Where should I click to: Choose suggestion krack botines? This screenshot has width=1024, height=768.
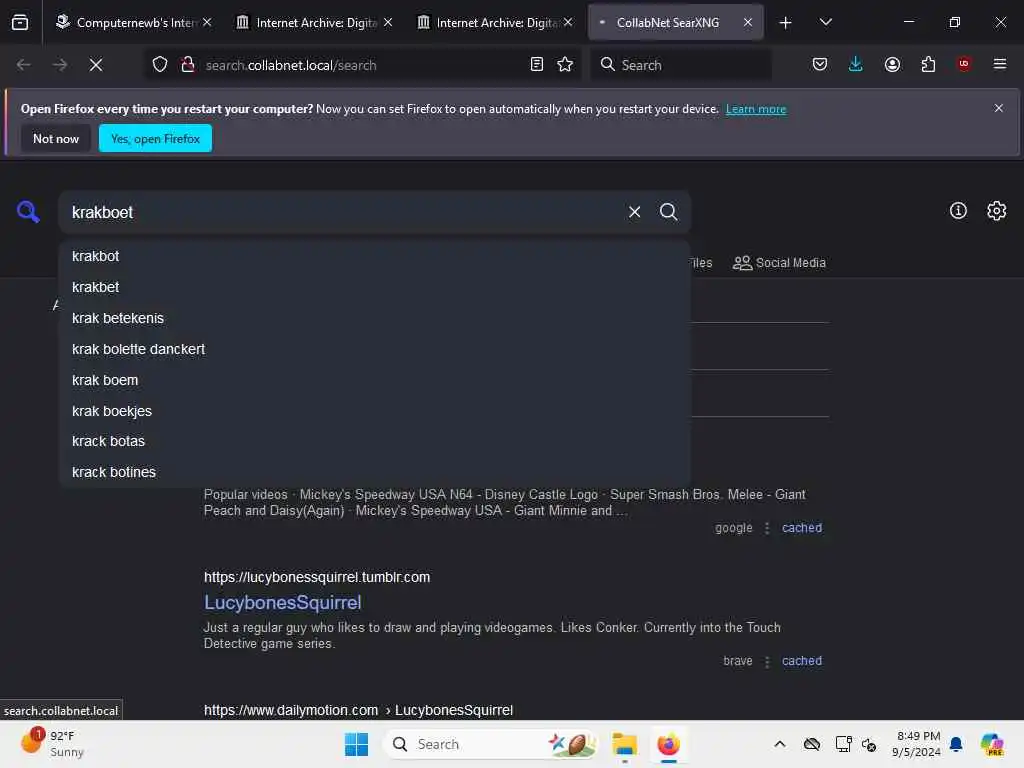pos(375,472)
